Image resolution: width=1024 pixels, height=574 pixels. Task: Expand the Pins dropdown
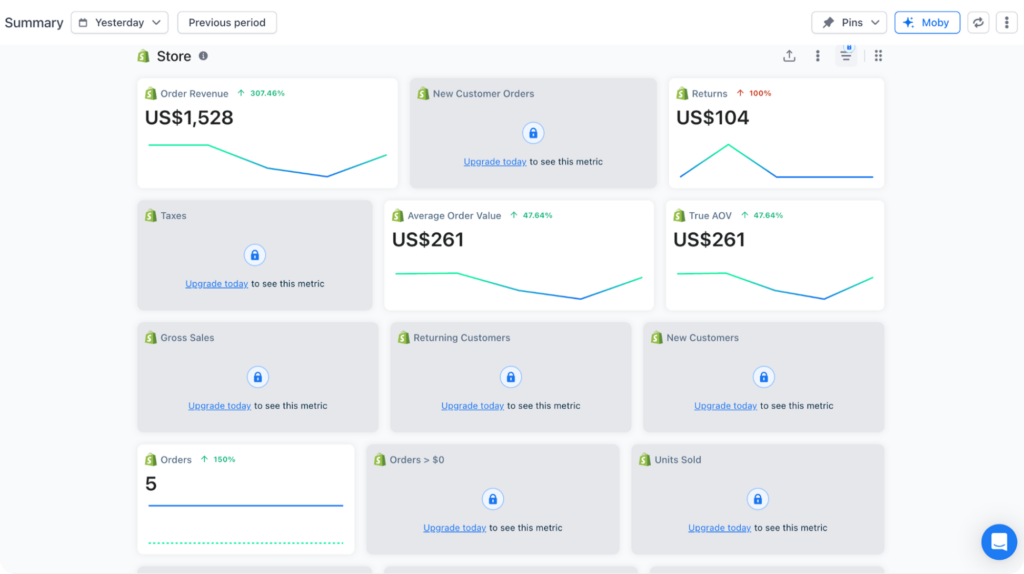tap(849, 22)
